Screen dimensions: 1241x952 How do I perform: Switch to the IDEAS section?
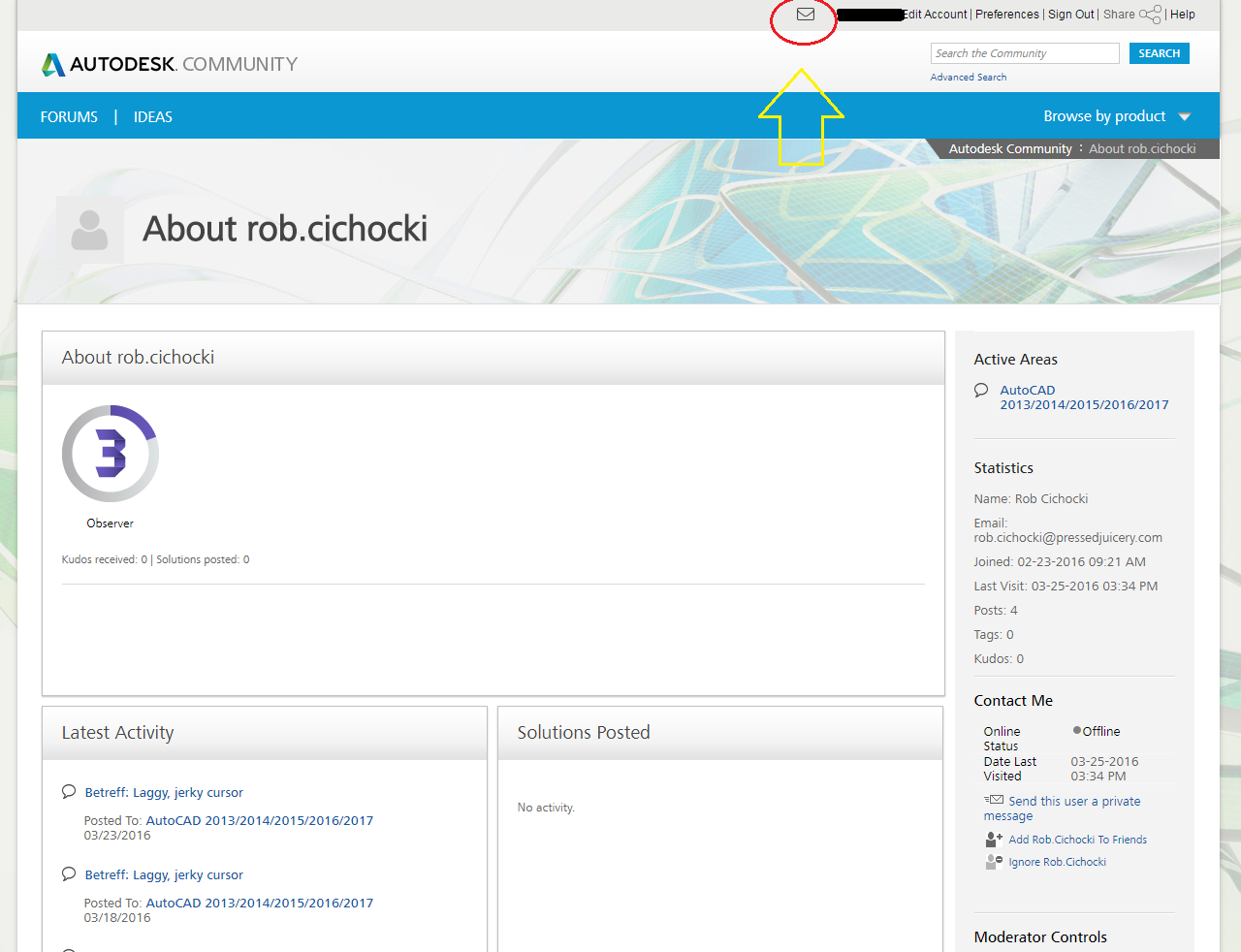[x=152, y=116]
